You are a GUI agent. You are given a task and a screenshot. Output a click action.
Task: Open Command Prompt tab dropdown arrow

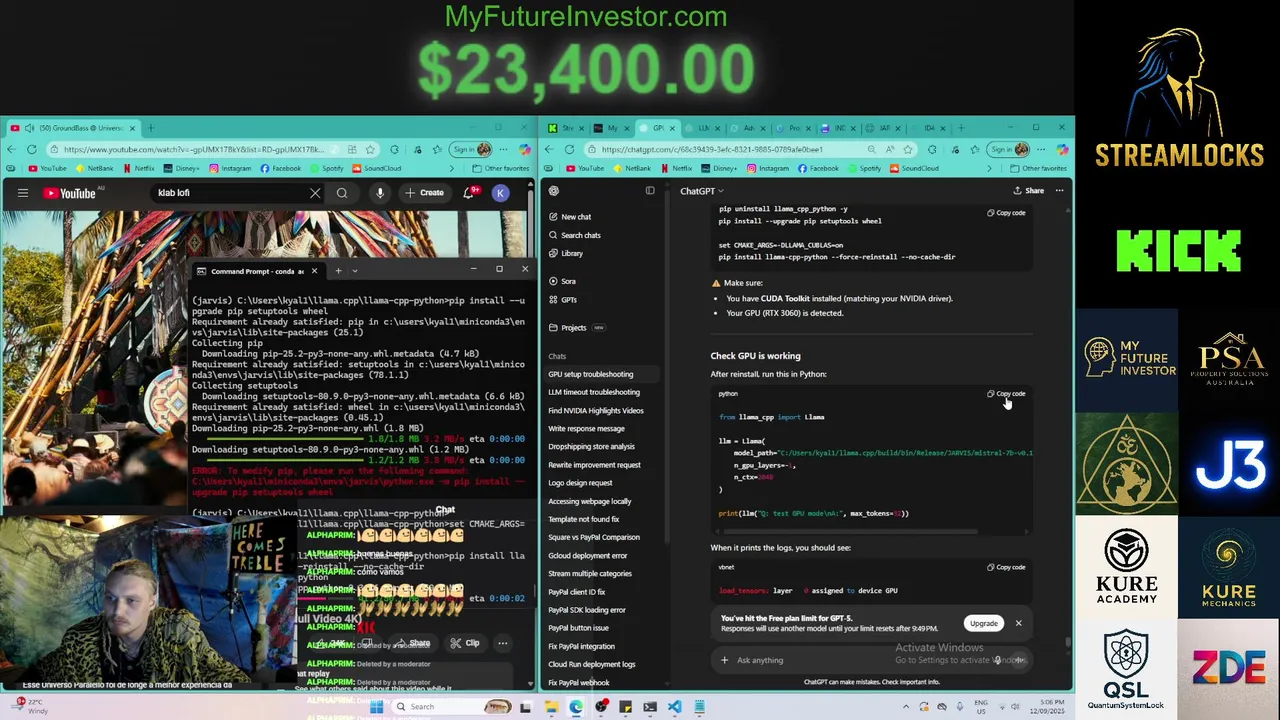tap(354, 271)
